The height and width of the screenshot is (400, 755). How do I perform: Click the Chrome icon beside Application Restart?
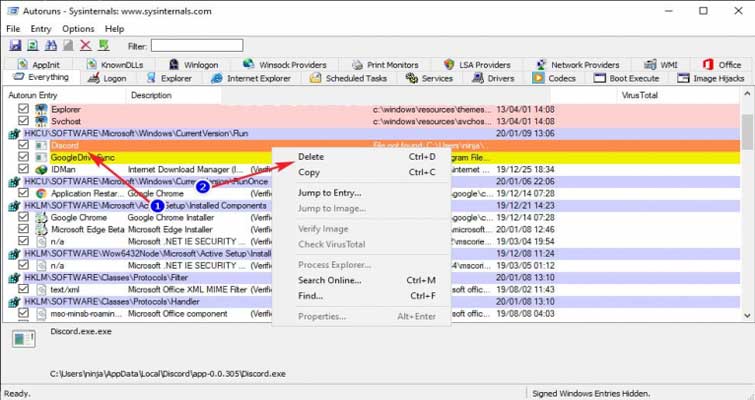[x=41, y=194]
